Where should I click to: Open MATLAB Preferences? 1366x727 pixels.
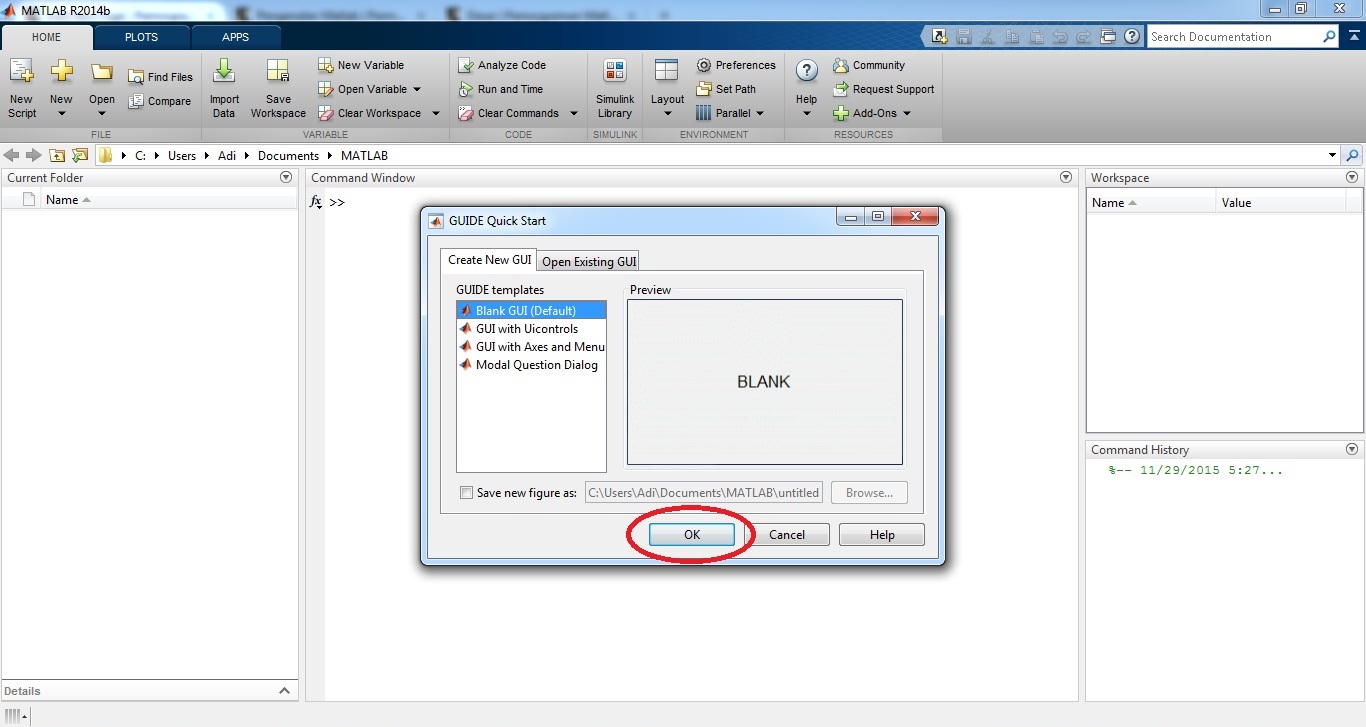(736, 65)
